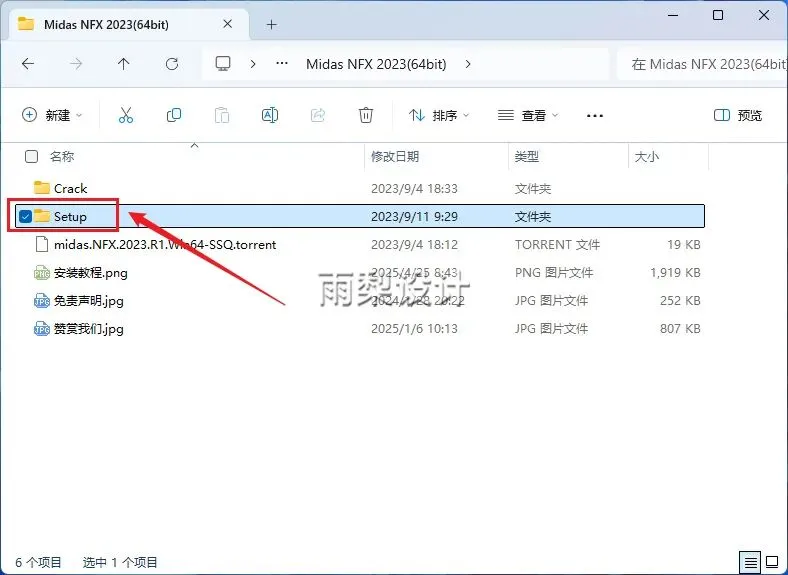Open the 查看 (View) dropdown
788x575 pixels.
click(x=528, y=116)
